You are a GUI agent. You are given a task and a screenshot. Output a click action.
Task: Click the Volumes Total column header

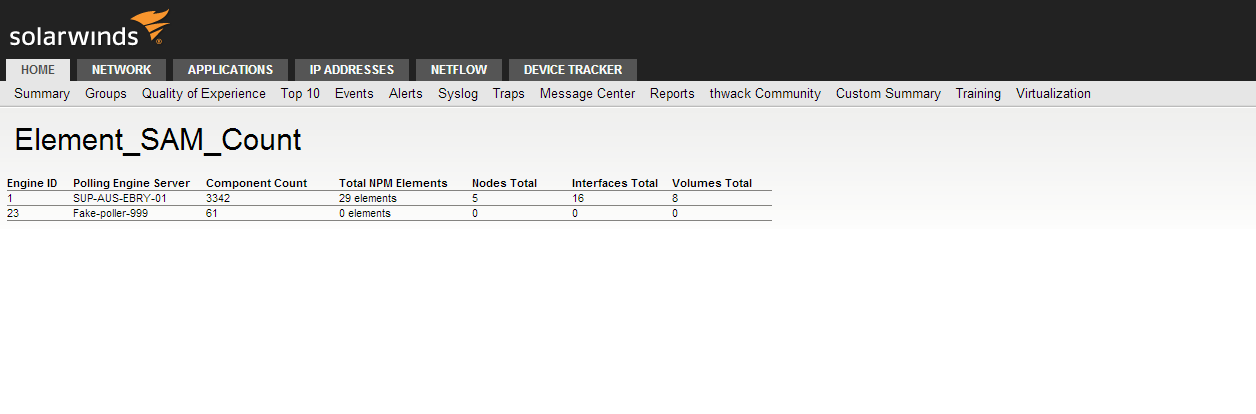click(712, 183)
